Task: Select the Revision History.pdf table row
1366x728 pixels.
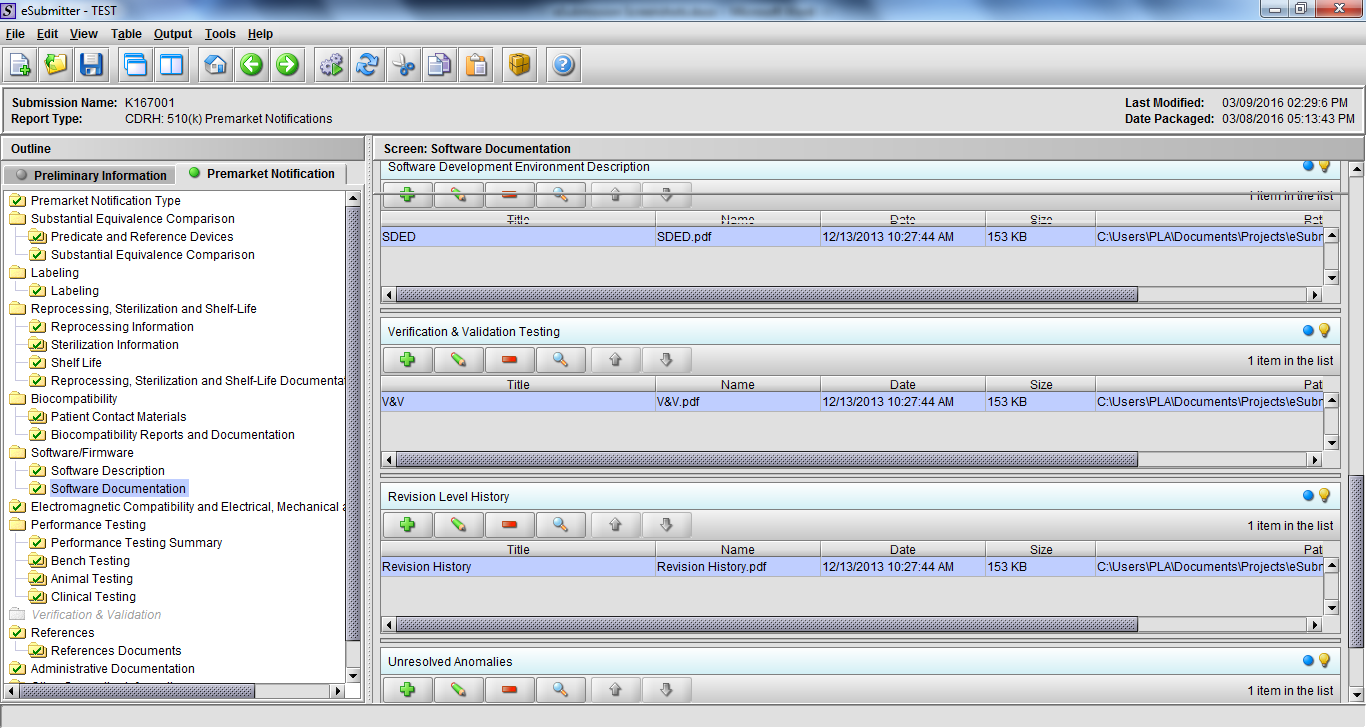Action: (x=738, y=567)
